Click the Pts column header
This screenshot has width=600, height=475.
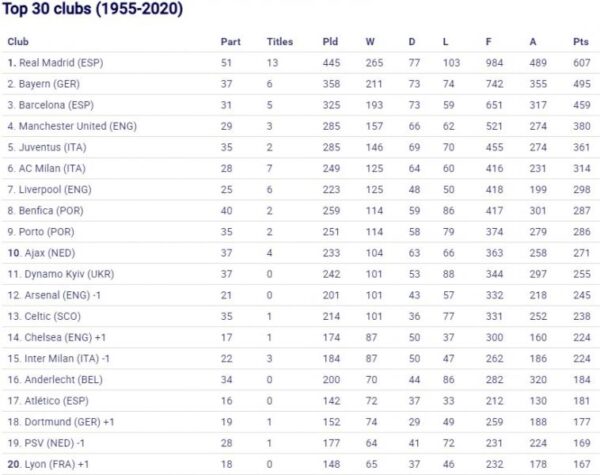(580, 41)
